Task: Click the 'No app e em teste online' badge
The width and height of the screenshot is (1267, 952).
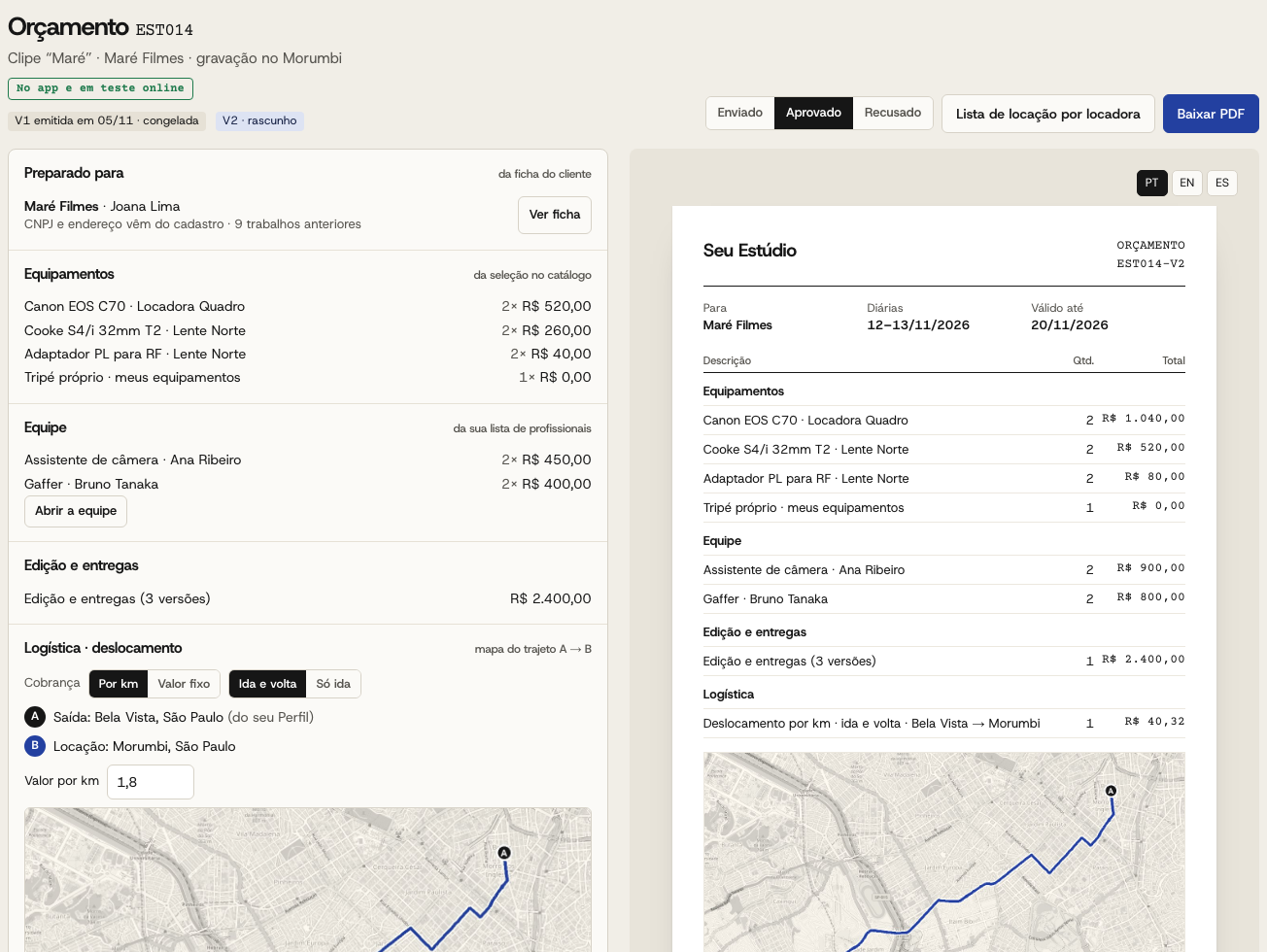Action: click(100, 88)
